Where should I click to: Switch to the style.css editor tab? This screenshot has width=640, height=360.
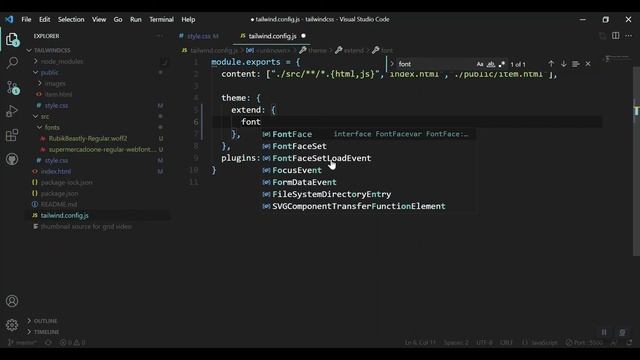(x=200, y=36)
